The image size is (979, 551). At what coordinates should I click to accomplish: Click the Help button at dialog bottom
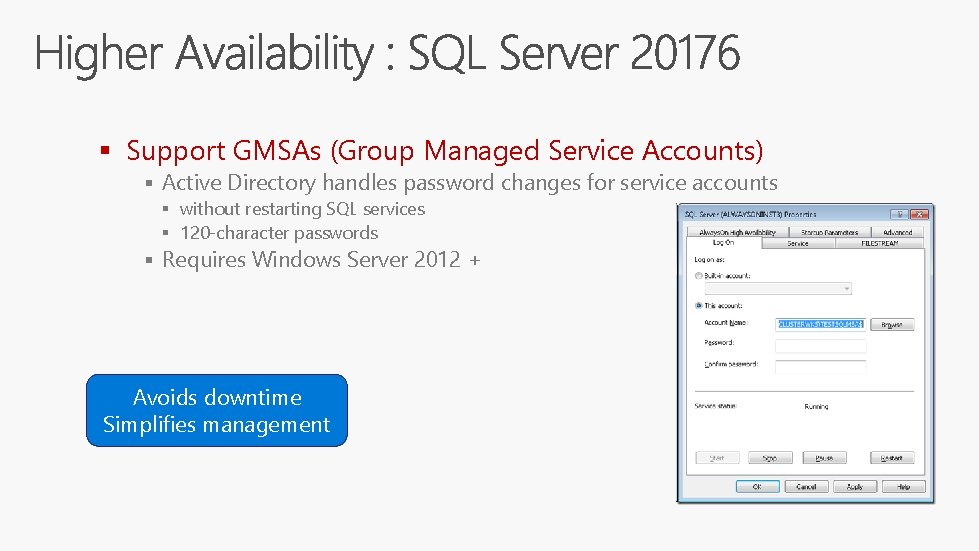[903, 487]
